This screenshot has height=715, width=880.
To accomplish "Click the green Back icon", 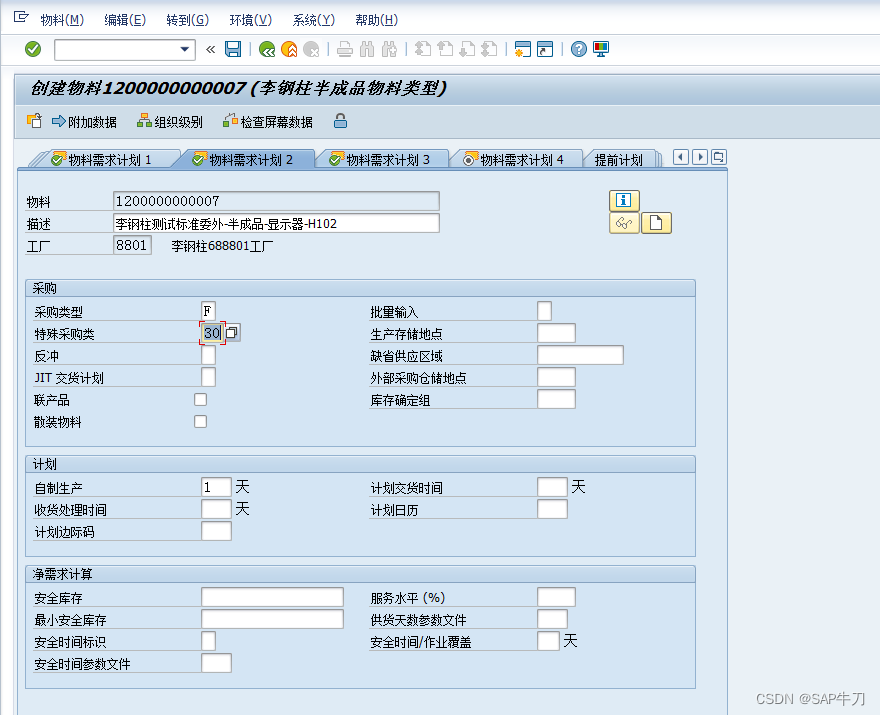I will pyautogui.click(x=267, y=49).
